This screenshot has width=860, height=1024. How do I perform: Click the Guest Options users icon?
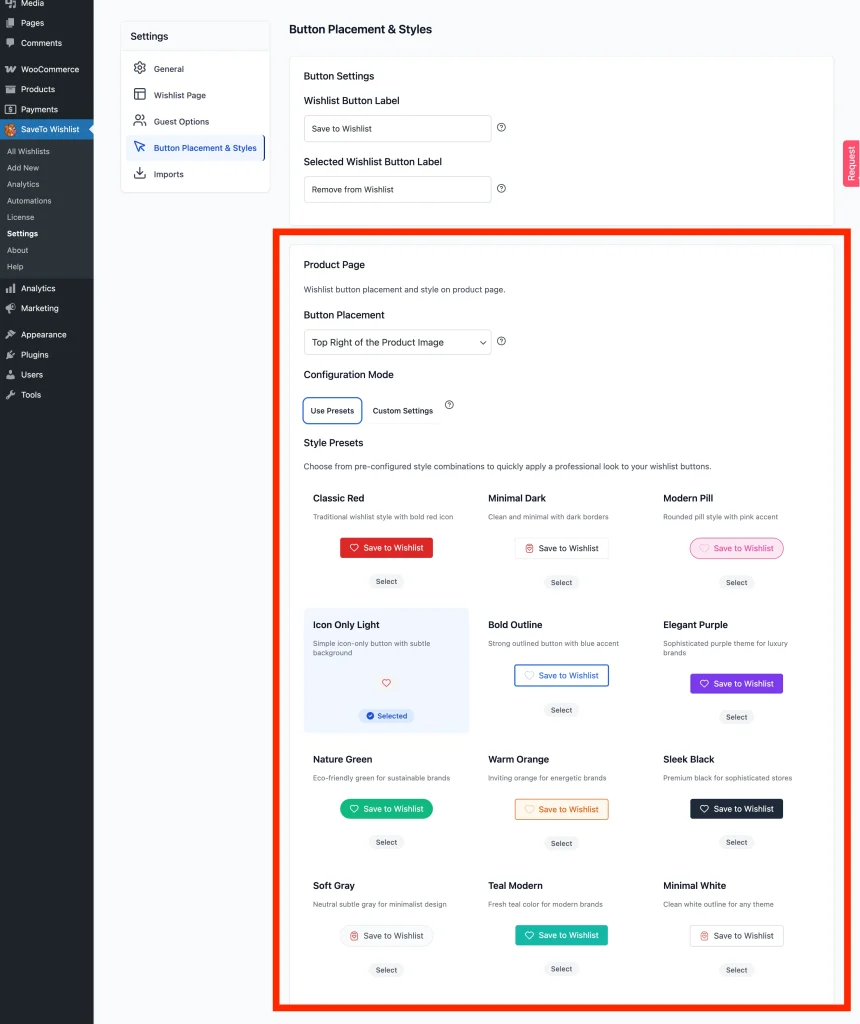[140, 120]
